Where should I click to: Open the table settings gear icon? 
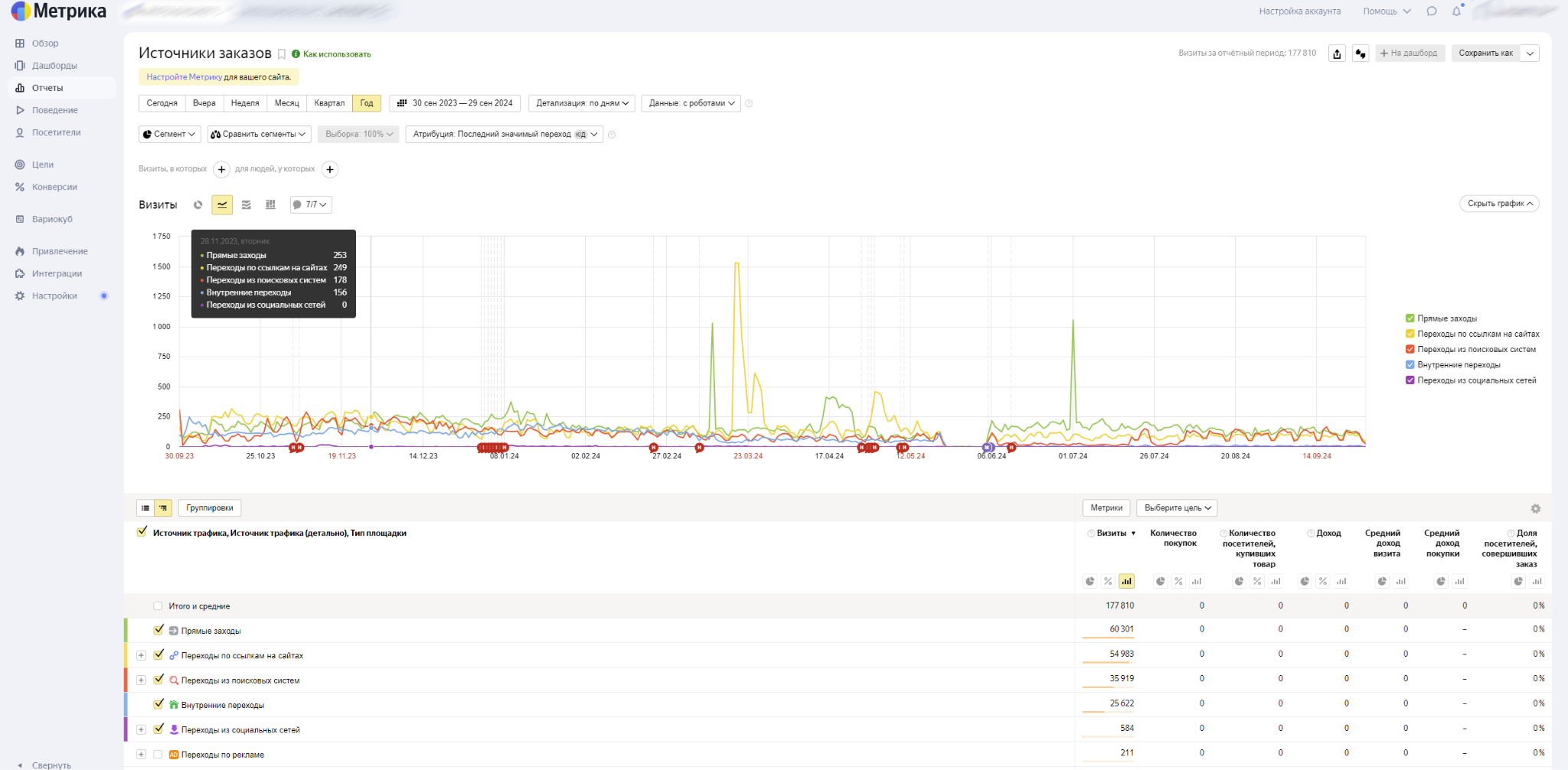tap(1535, 508)
